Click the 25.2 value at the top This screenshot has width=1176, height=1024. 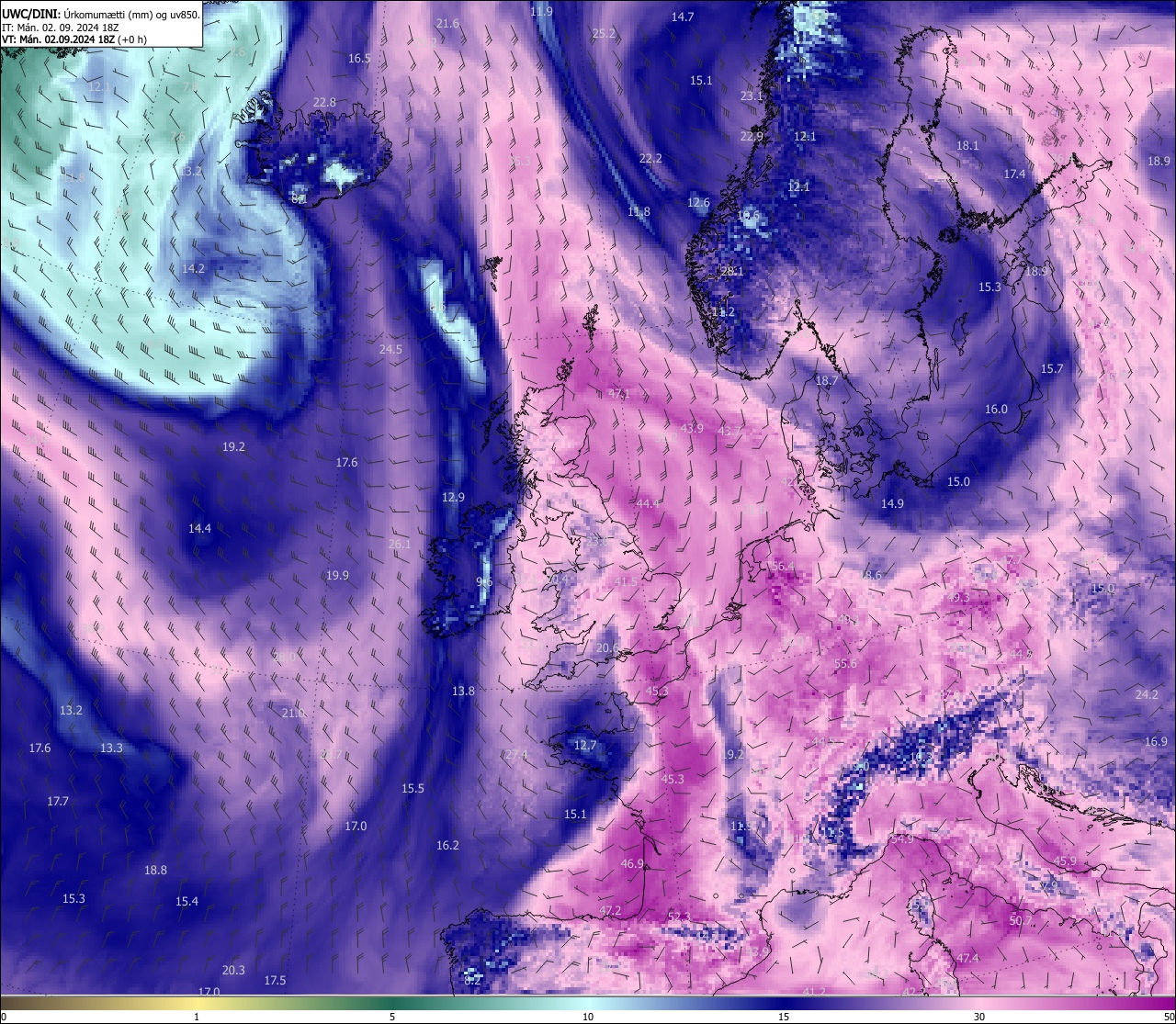604,33
